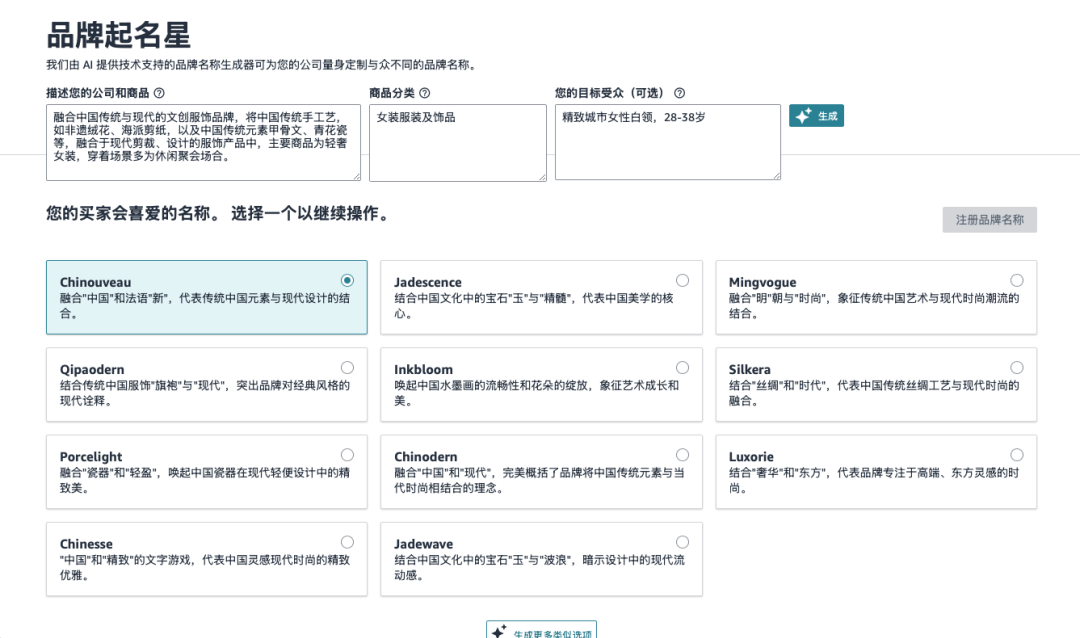
Task: Select the Porcelight radio button
Action: pyautogui.click(x=348, y=454)
